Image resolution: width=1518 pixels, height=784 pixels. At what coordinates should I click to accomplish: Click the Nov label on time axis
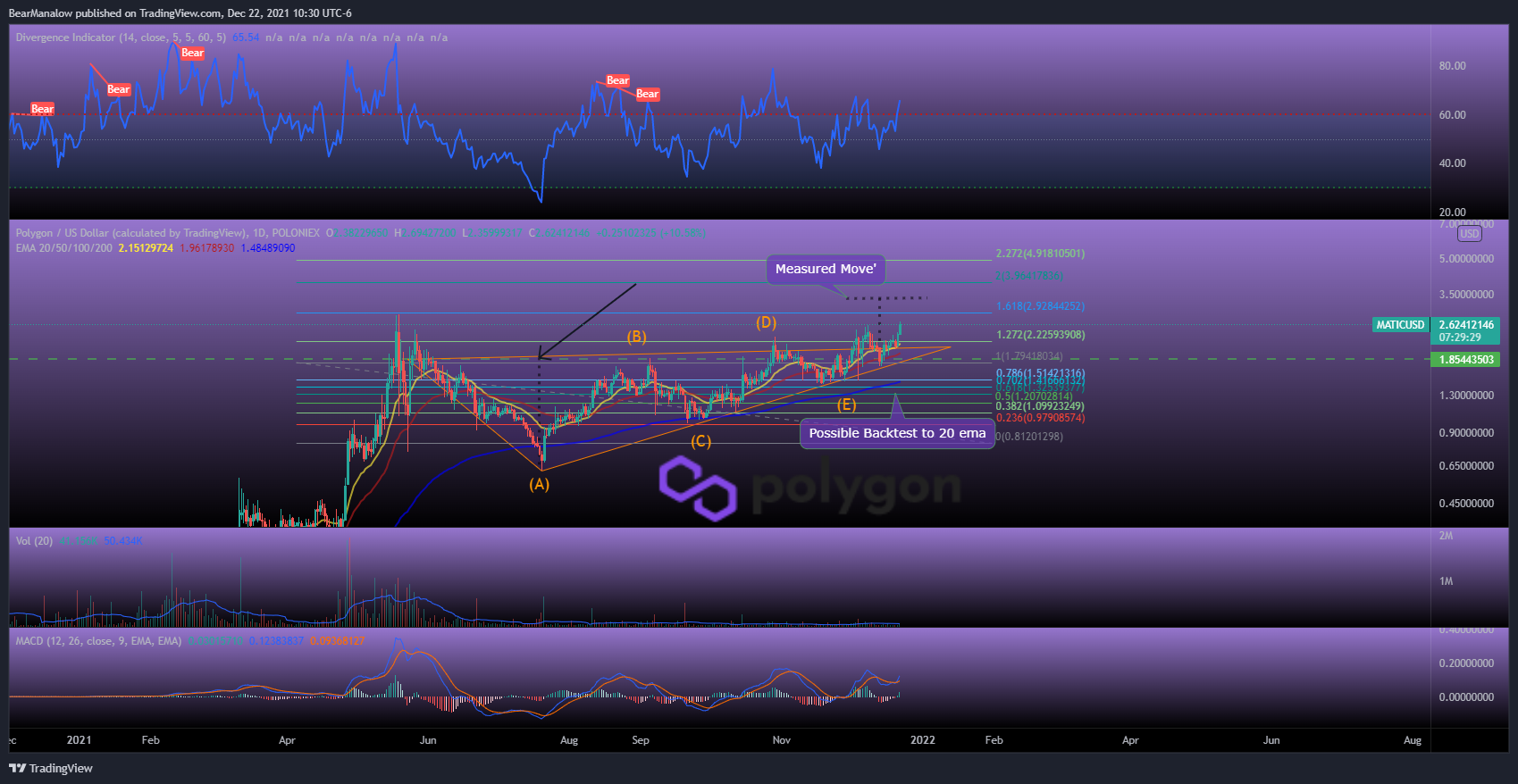[x=782, y=740]
